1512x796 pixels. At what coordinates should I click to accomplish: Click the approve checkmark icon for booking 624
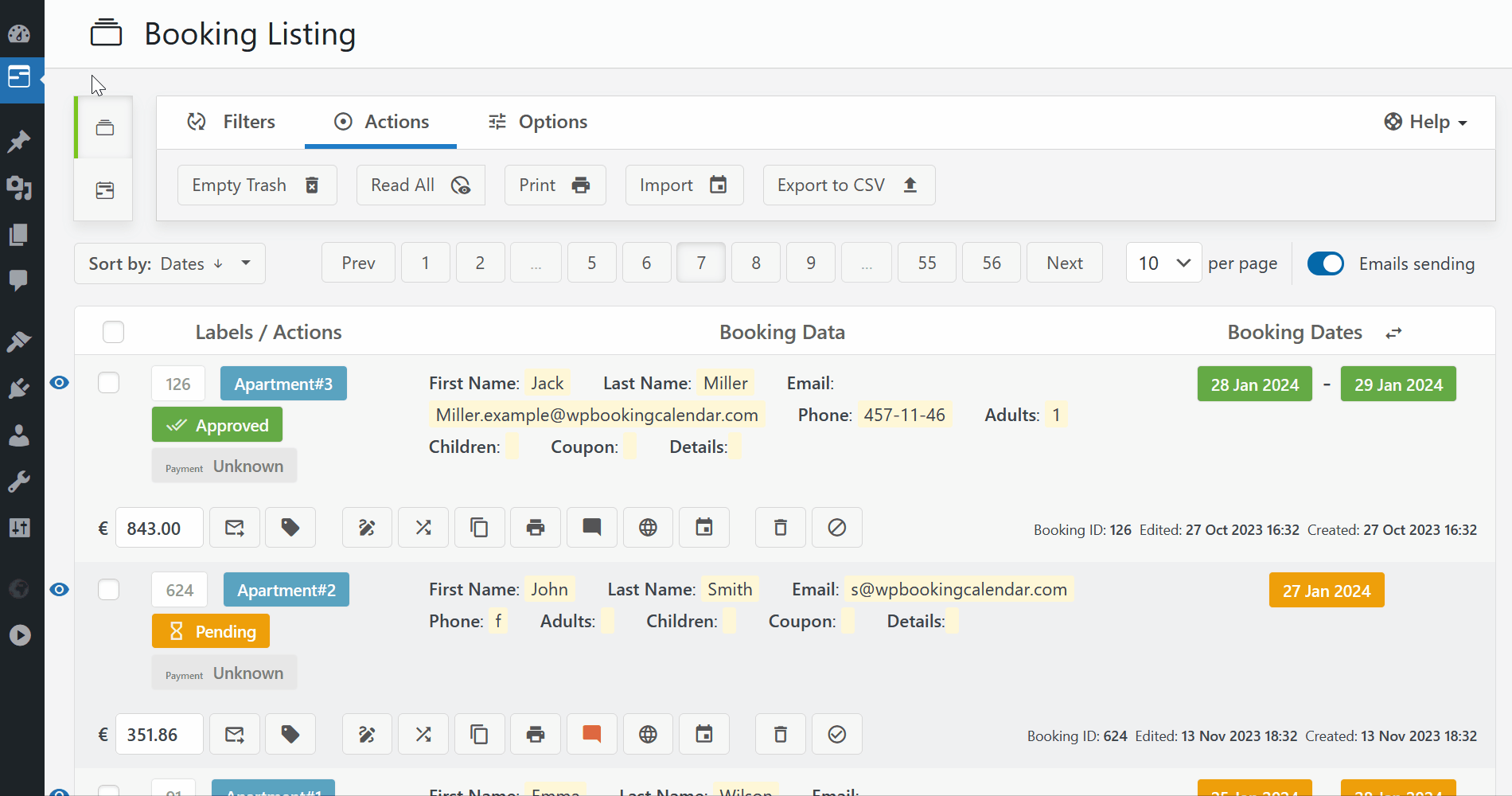[836, 734]
